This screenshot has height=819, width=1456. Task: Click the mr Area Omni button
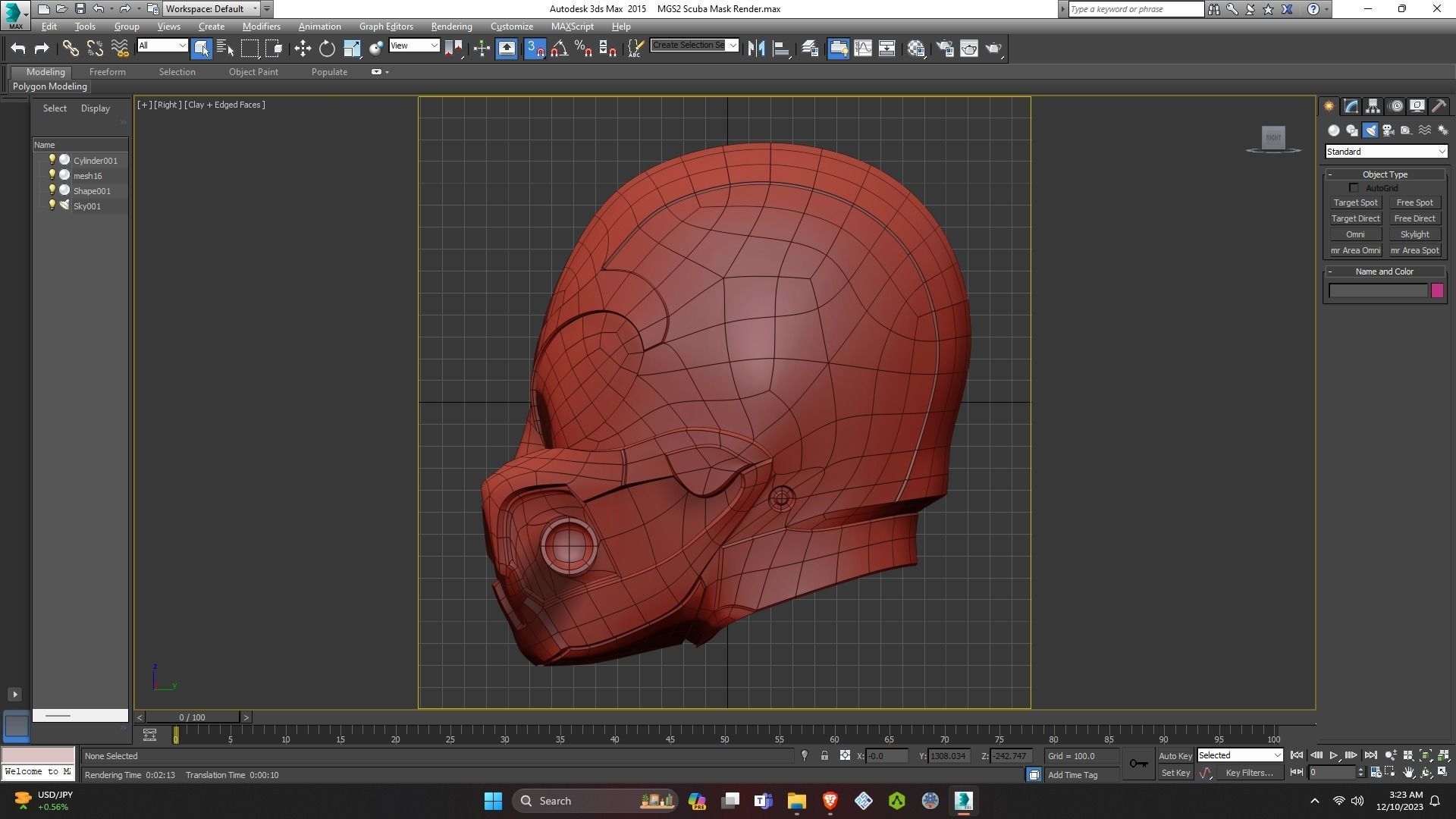click(1355, 250)
